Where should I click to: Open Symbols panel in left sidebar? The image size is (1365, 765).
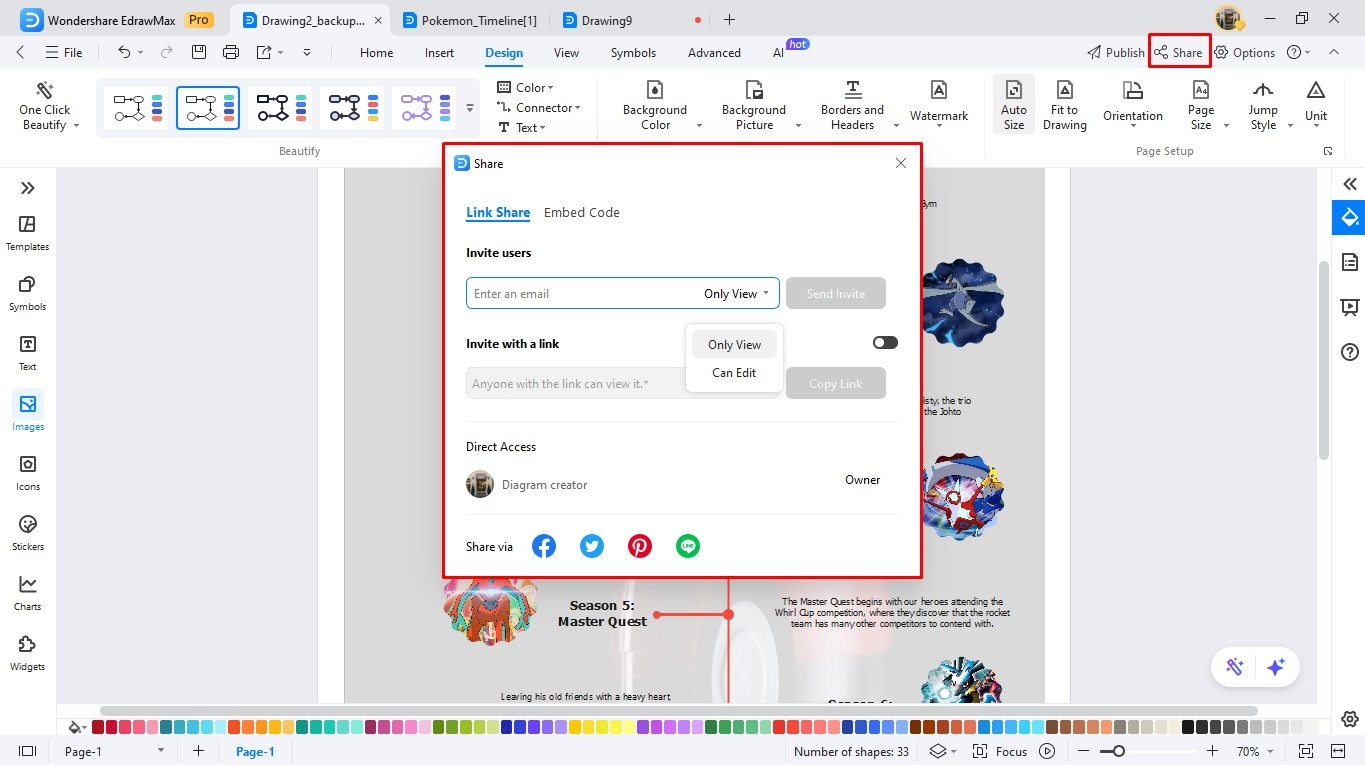28,293
